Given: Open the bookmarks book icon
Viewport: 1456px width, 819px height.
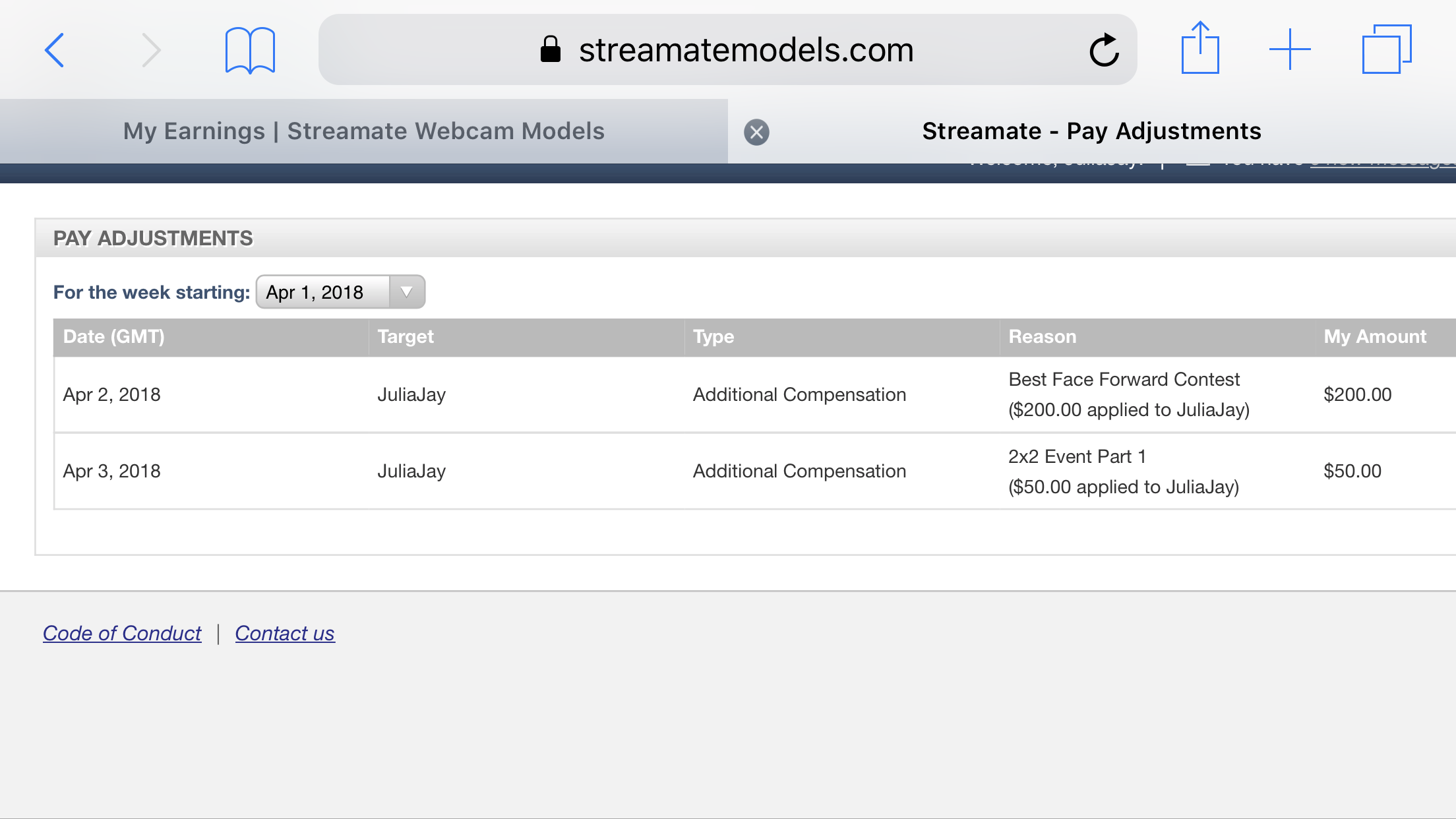Looking at the screenshot, I should 250,50.
